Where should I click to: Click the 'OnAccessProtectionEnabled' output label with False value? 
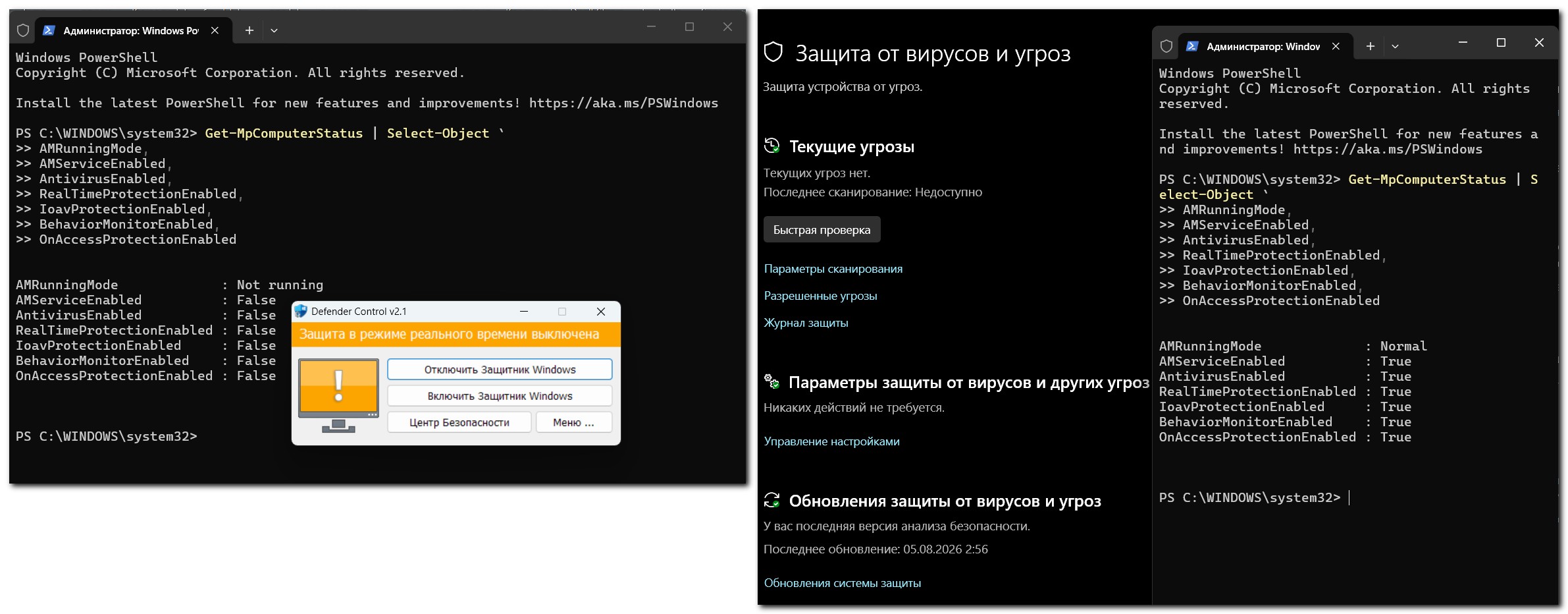click(115, 376)
